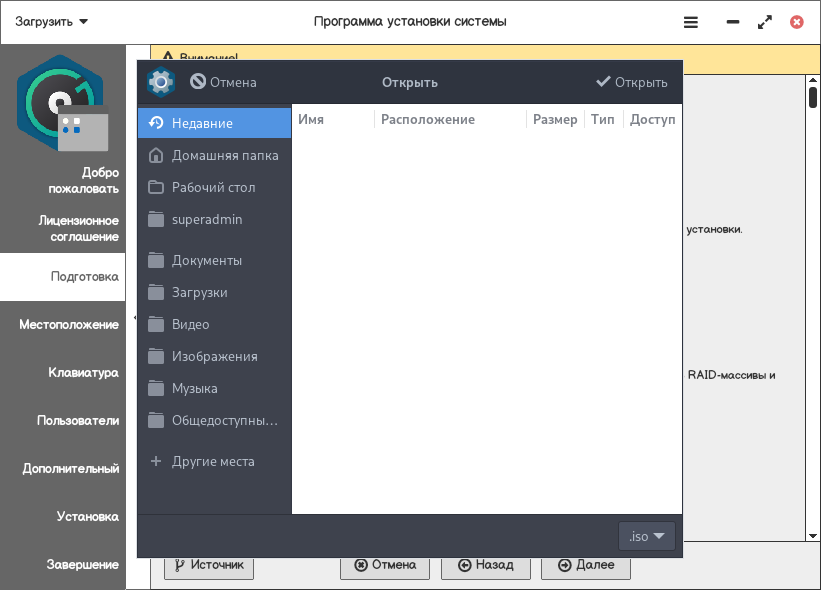The width and height of the screenshot is (821, 590).
Task: Open the Загрузить dropdown in the title bar
Action: point(52,21)
